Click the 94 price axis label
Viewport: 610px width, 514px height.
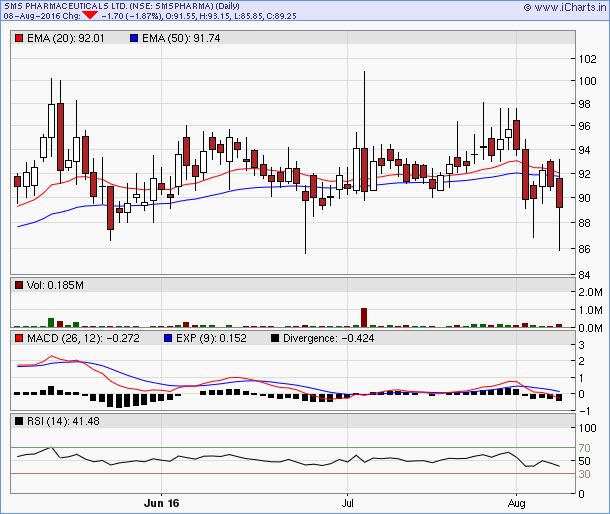584,150
